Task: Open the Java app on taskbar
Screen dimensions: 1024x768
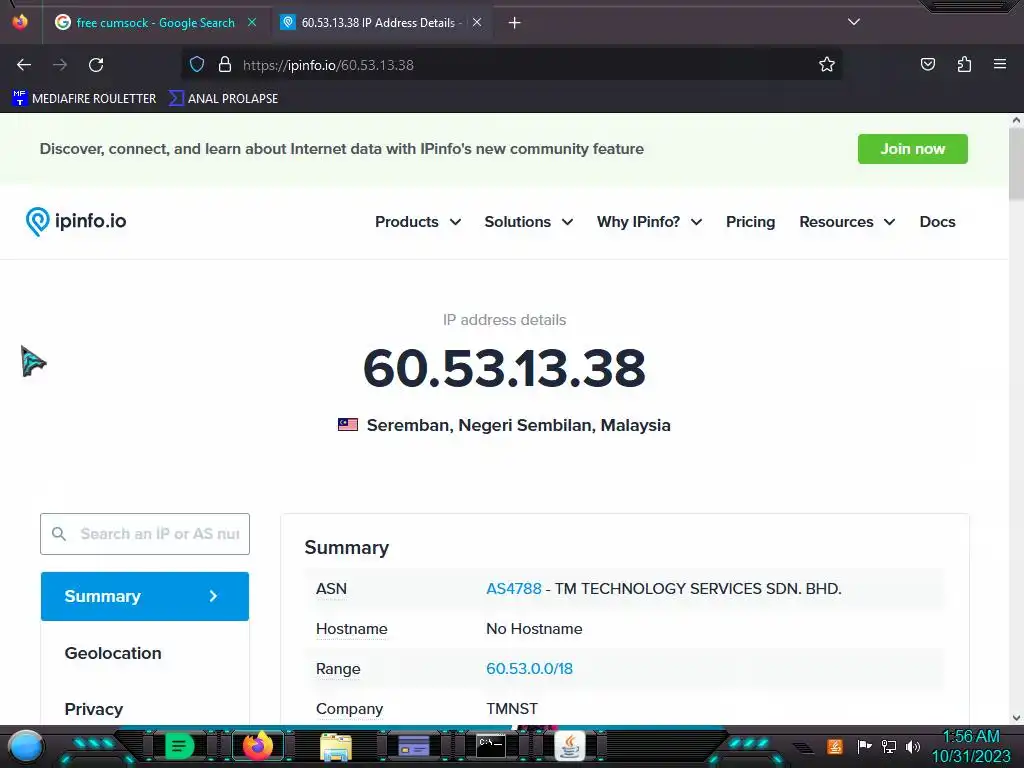Action: point(569,746)
